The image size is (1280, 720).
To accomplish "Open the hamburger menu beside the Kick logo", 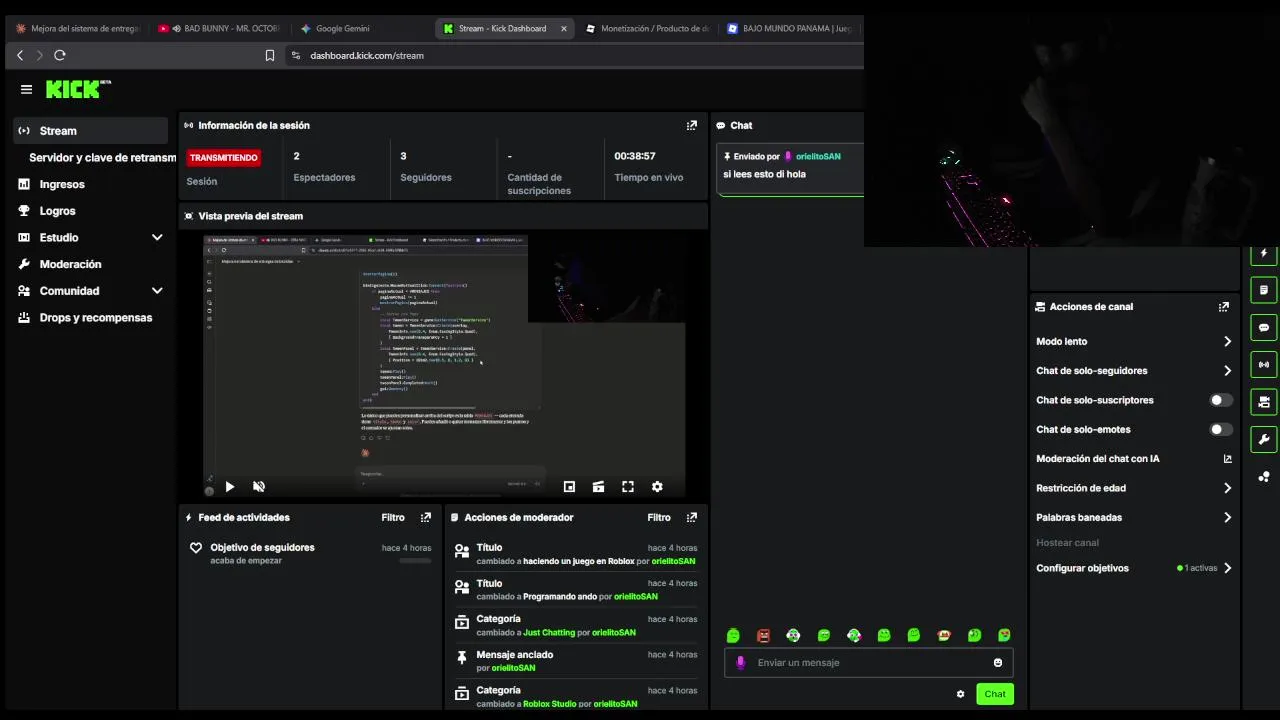I will [x=26, y=89].
